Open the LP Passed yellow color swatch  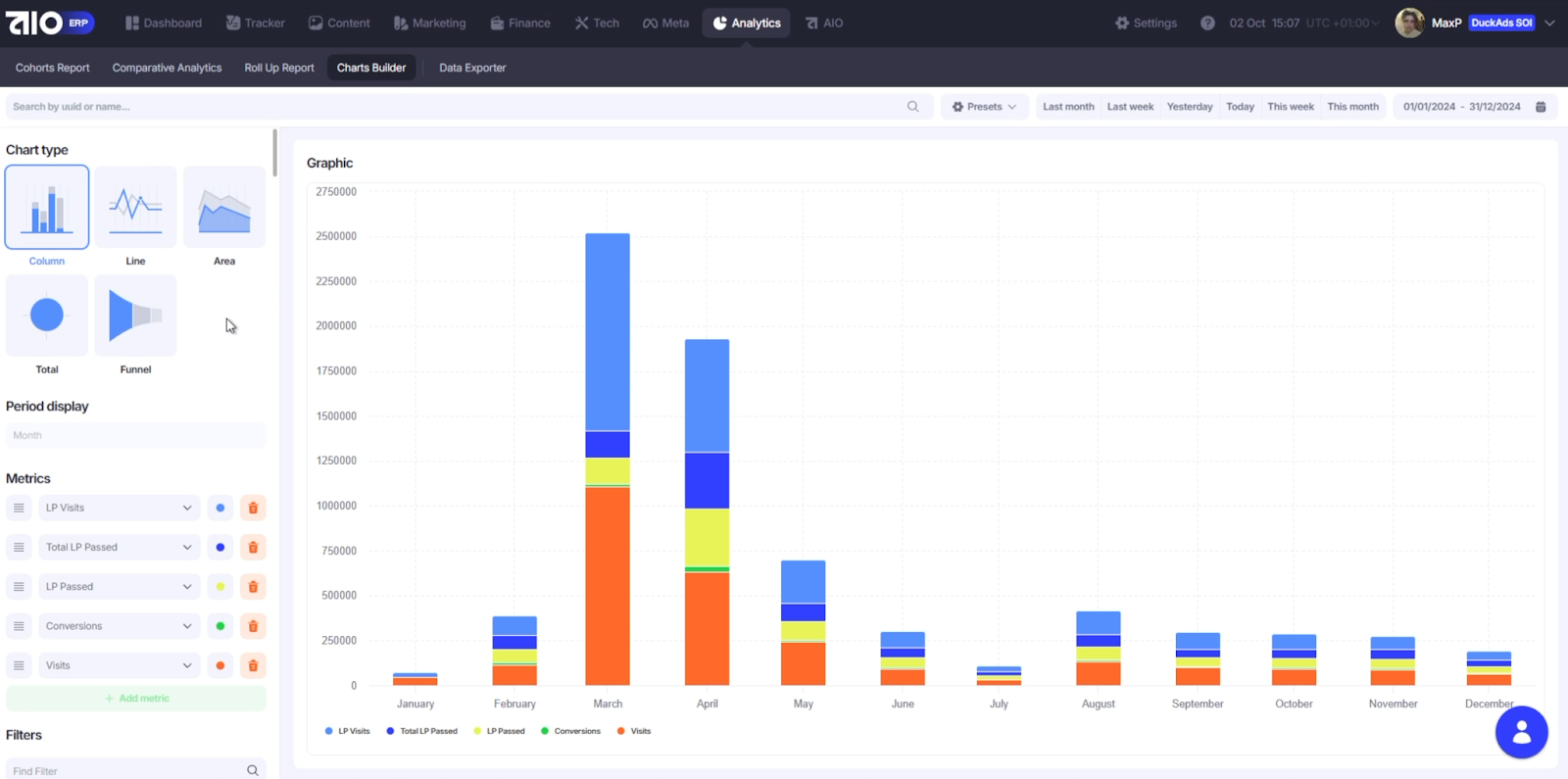(220, 587)
